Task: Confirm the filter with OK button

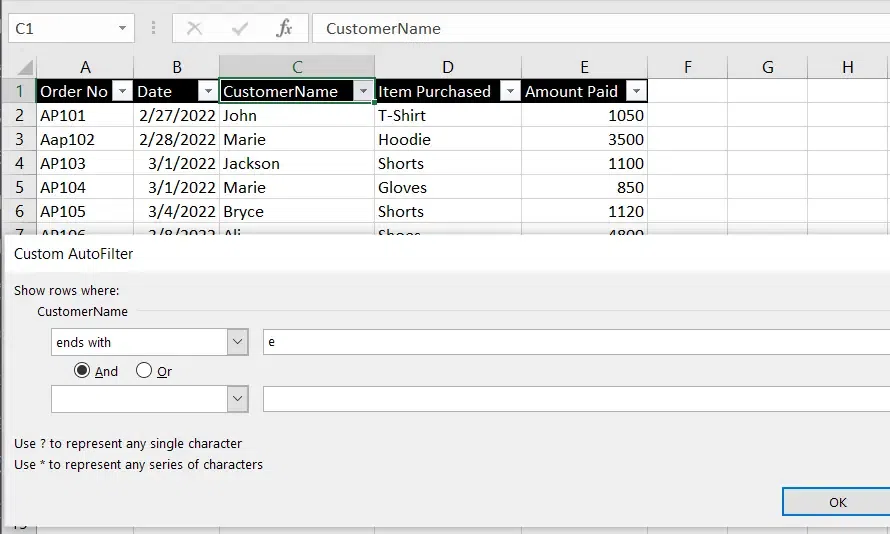Action: (837, 502)
